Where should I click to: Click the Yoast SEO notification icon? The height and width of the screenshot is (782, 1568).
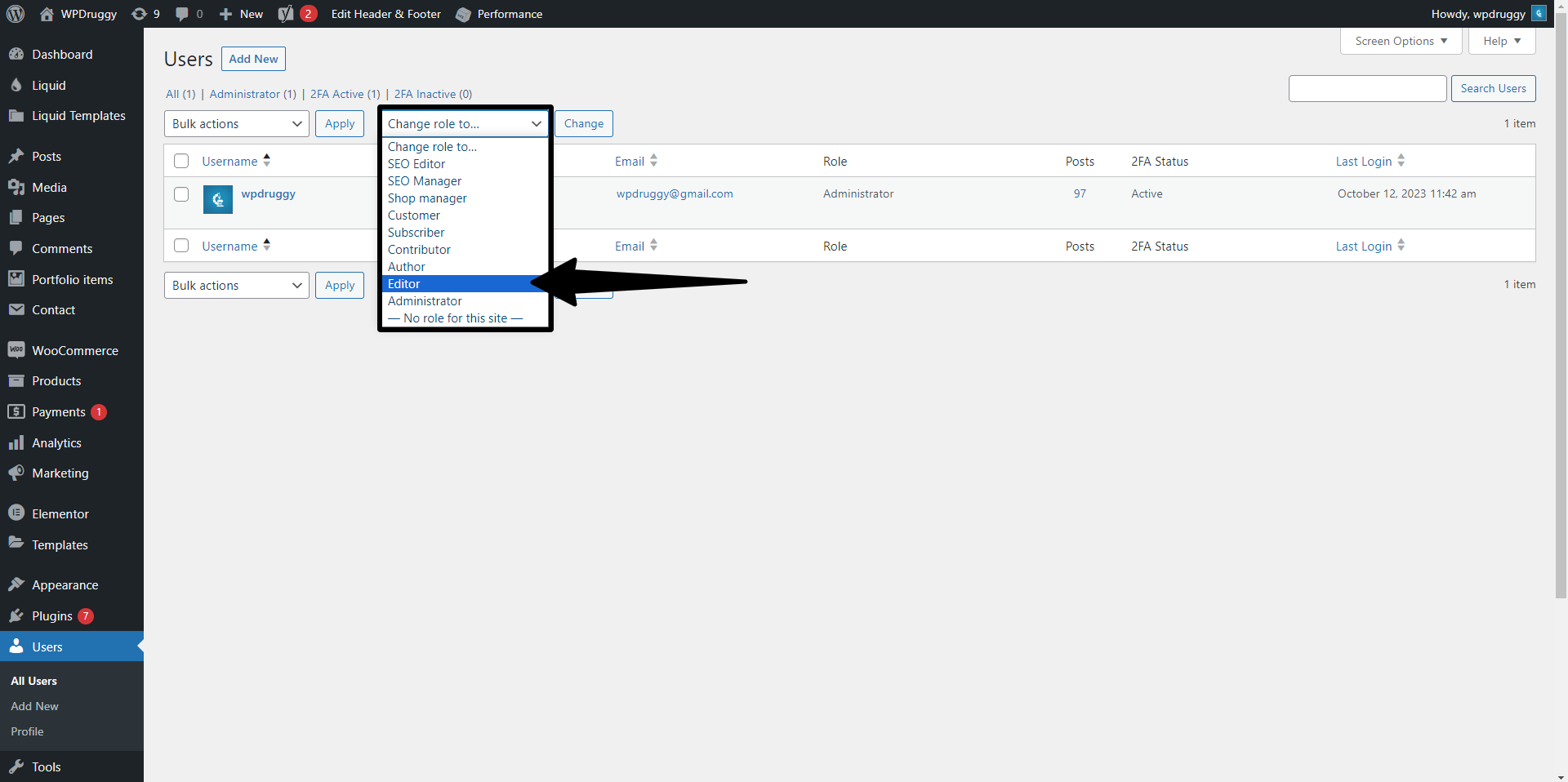click(285, 14)
